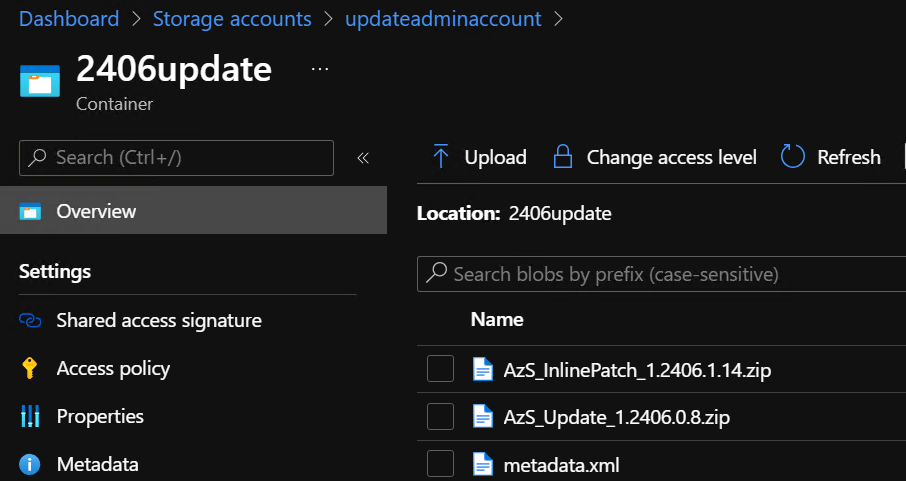Click the Properties sliders icon
The height and width of the screenshot is (481, 906).
tap(30, 417)
